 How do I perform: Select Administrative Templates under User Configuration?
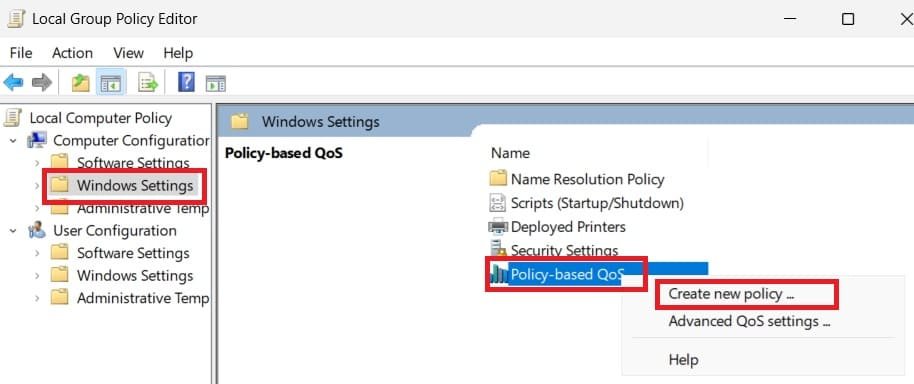coord(143,298)
